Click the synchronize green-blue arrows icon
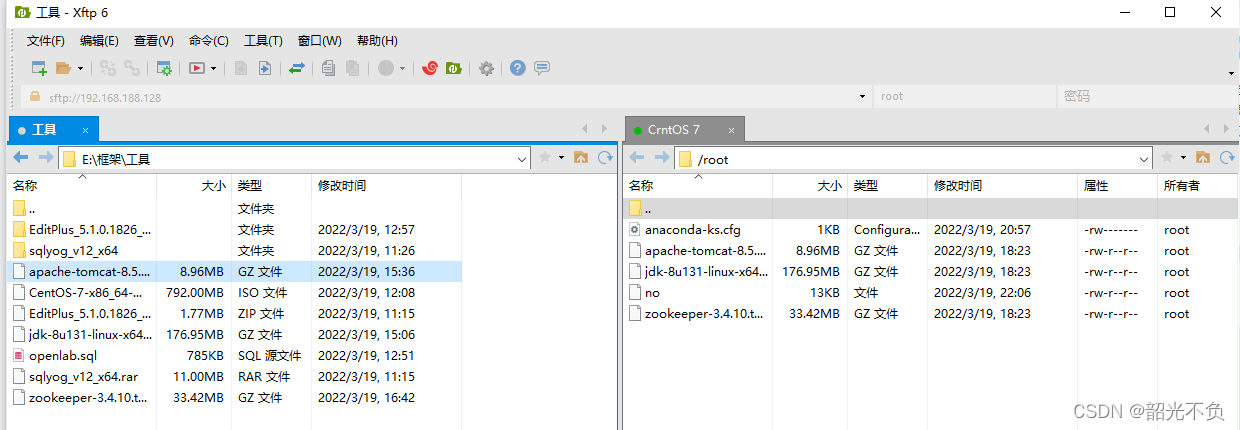 coord(297,68)
